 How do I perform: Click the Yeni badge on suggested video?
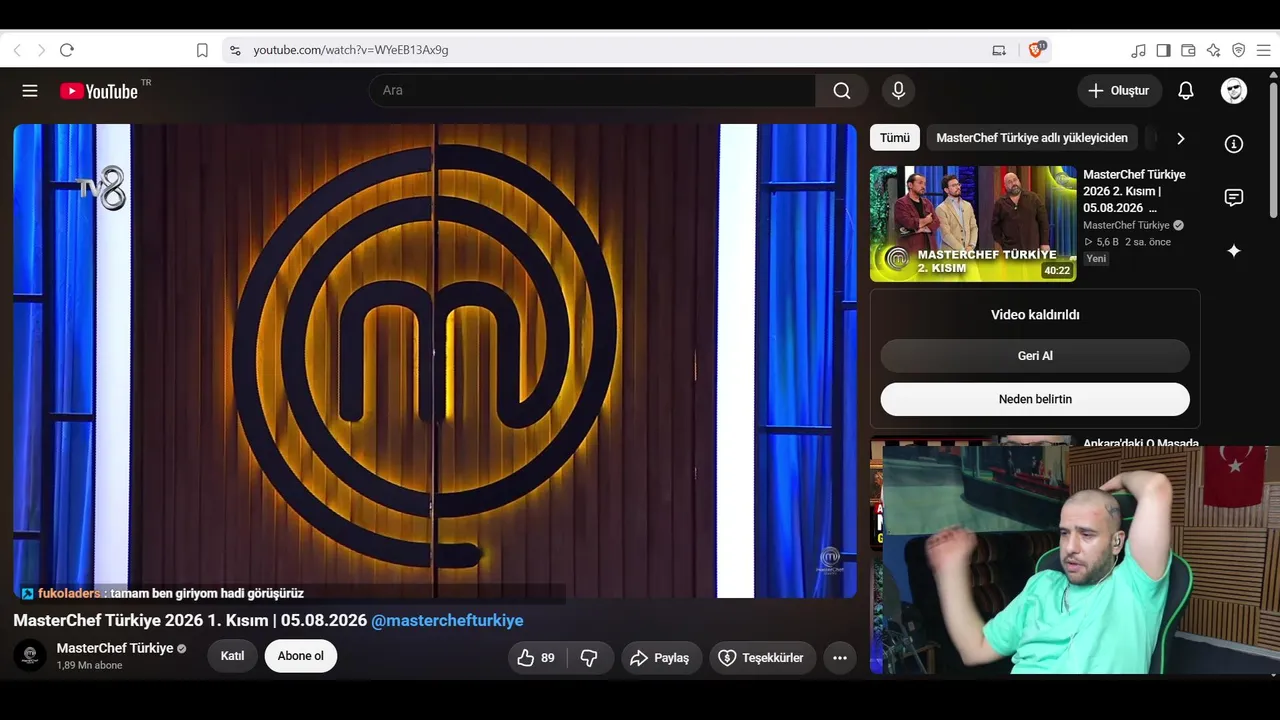(x=1097, y=259)
